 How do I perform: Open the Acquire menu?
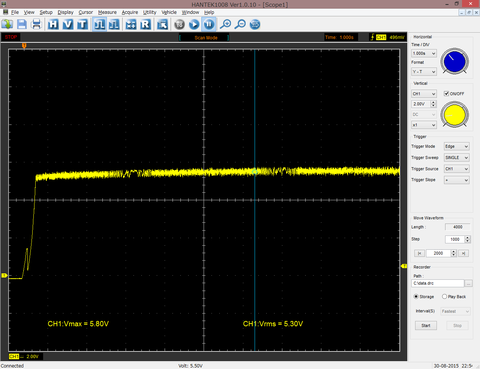point(130,12)
